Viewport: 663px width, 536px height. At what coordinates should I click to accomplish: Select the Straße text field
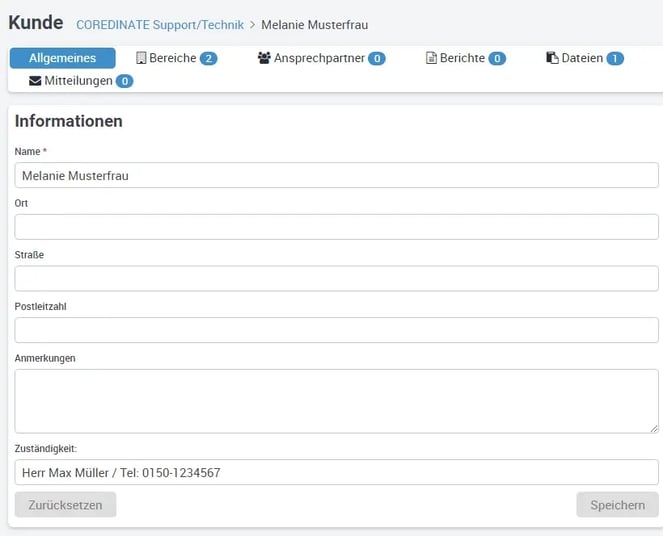pyautogui.click(x=336, y=278)
